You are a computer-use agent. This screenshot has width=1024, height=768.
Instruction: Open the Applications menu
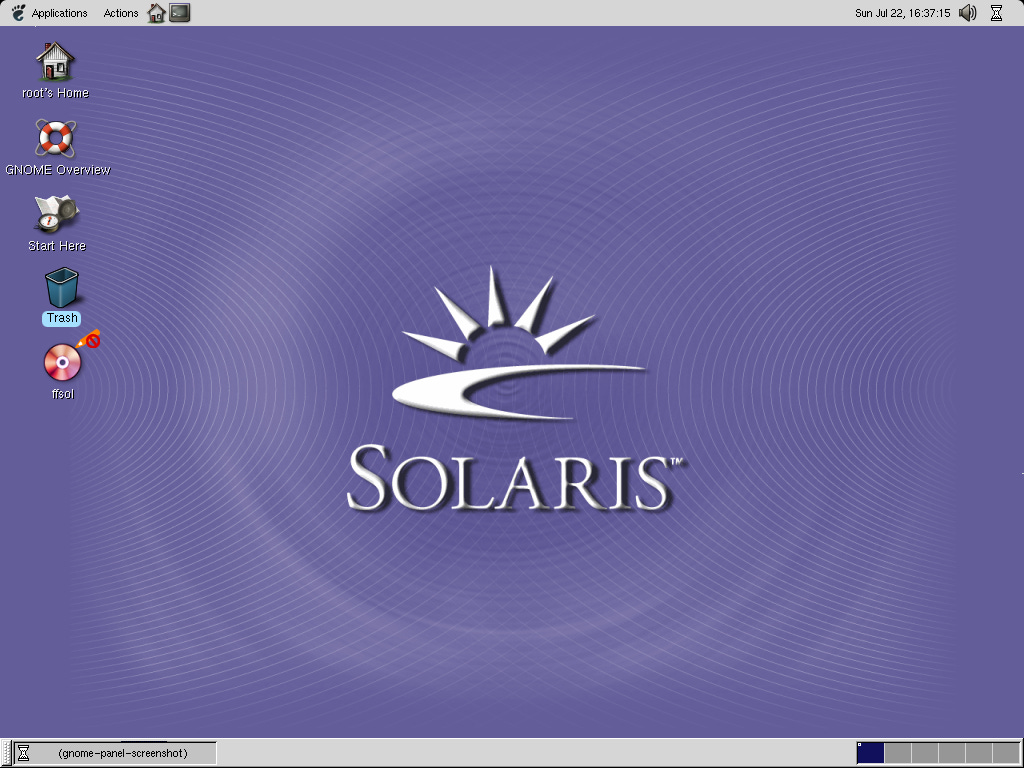pyautogui.click(x=57, y=13)
